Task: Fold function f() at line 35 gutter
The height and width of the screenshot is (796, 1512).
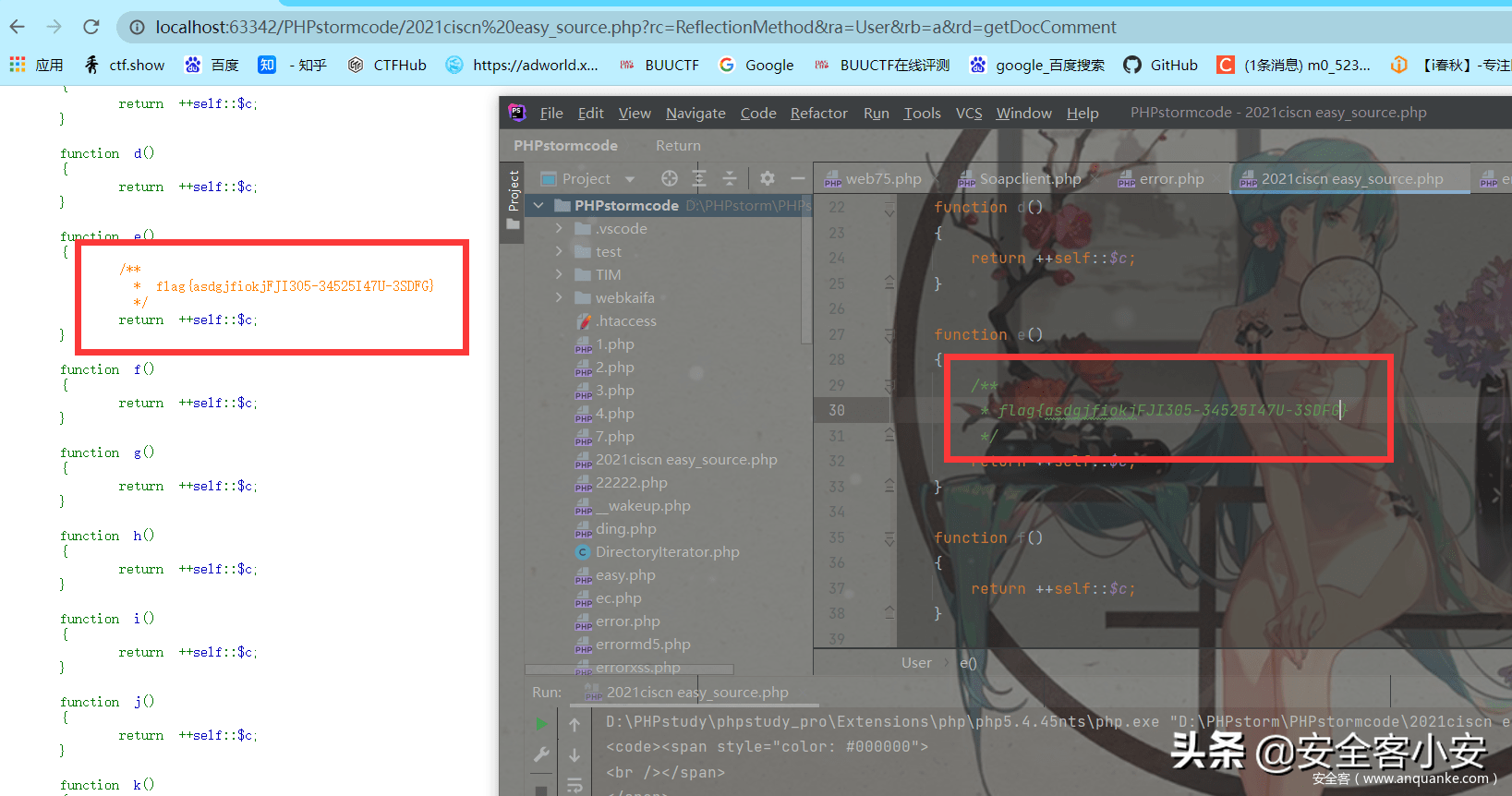Action: pyautogui.click(x=889, y=537)
